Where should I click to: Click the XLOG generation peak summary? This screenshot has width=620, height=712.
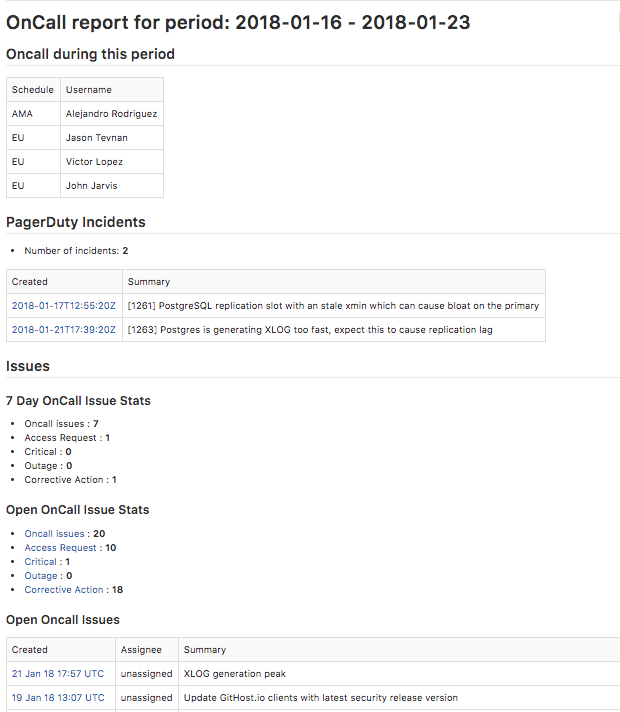(x=235, y=674)
